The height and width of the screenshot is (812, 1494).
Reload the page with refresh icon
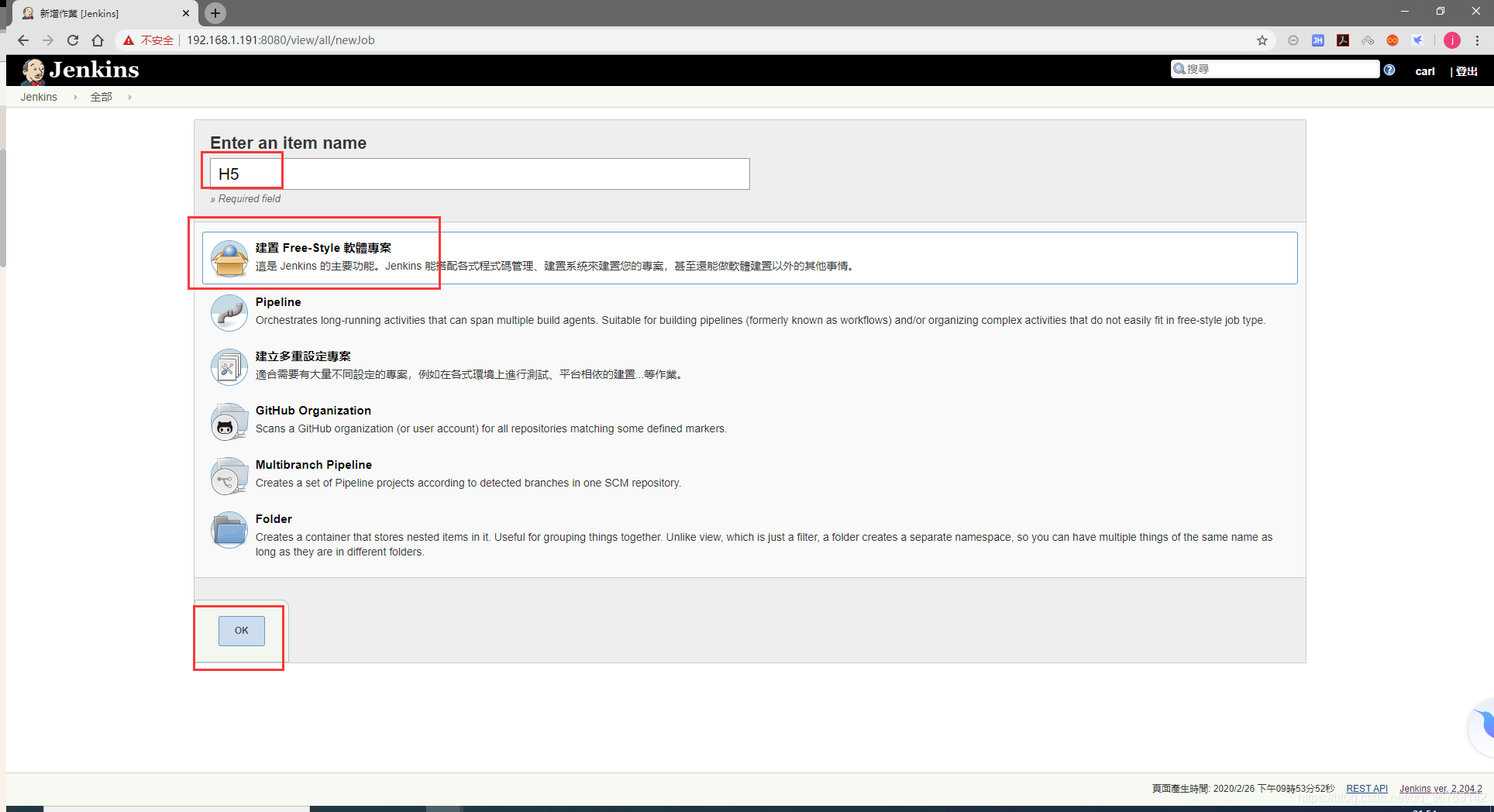73,40
